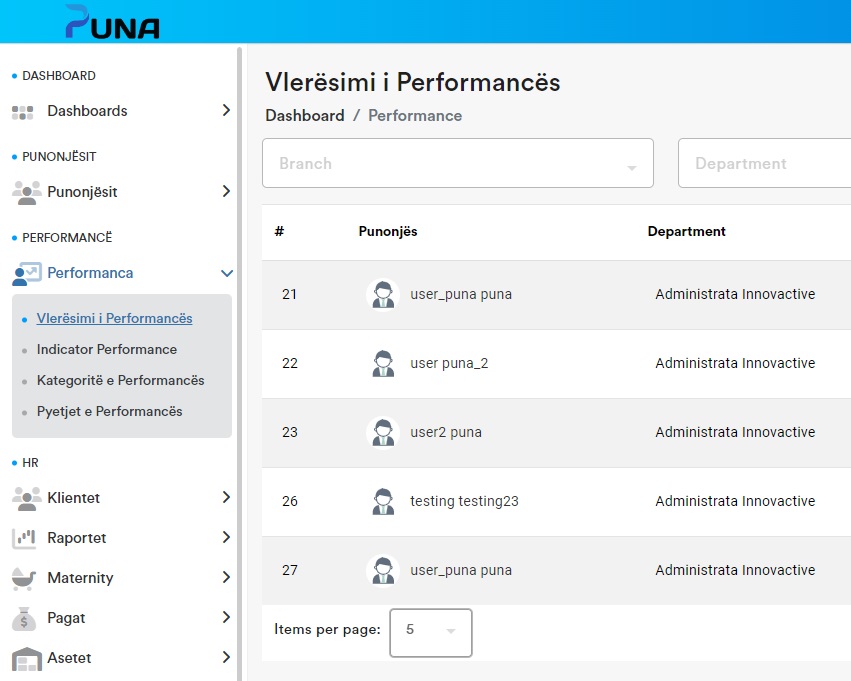Click the avatar of testing testing23
Viewport: 851px width, 681px height.
[x=382, y=501]
